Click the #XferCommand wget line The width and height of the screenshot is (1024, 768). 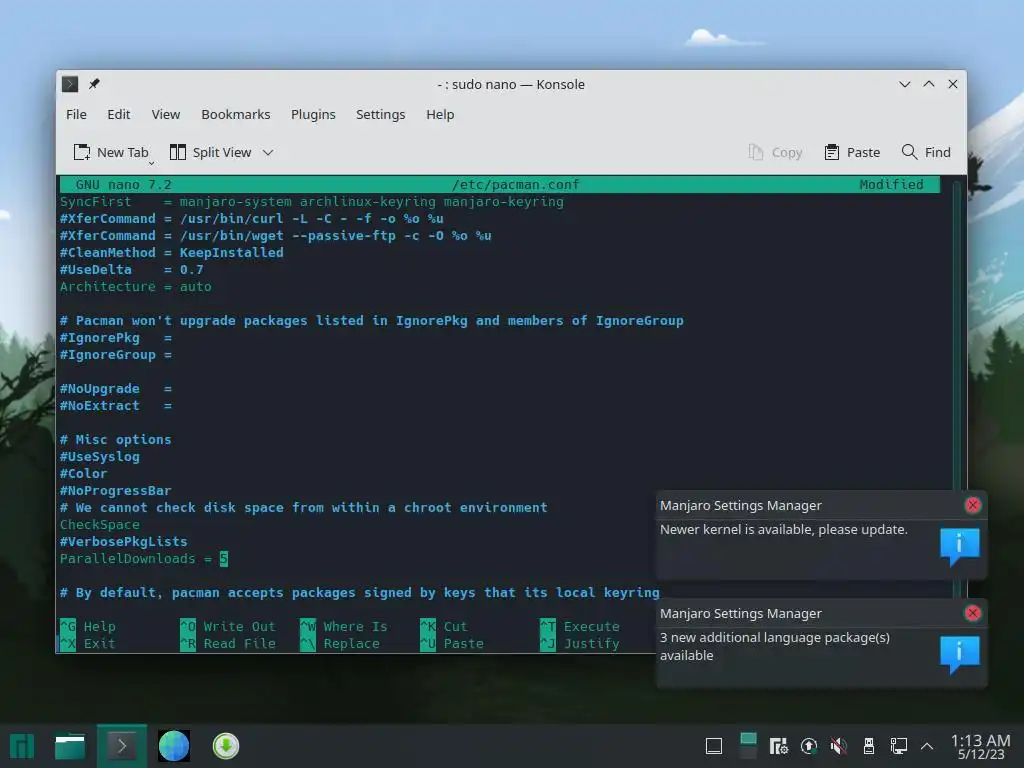276,236
